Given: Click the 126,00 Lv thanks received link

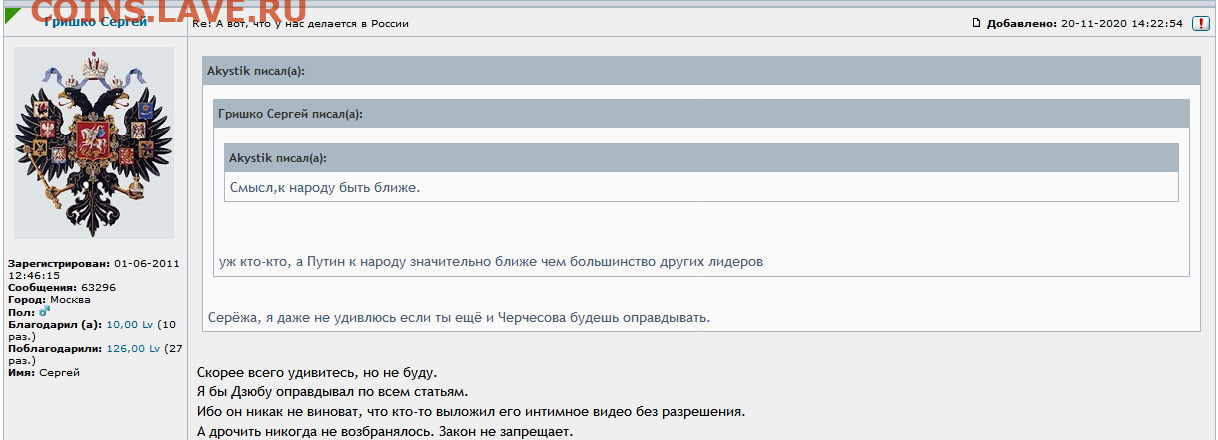Looking at the screenshot, I should click(132, 349).
